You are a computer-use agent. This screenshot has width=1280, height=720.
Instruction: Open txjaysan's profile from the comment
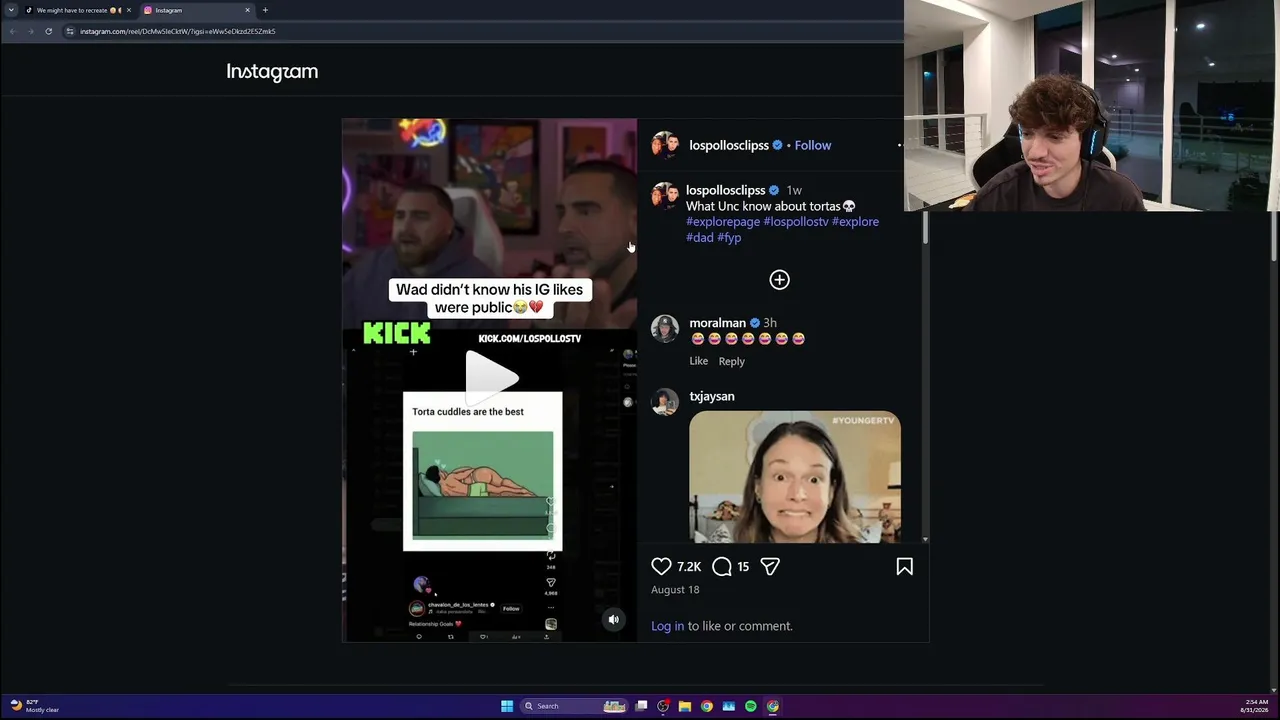(x=712, y=396)
